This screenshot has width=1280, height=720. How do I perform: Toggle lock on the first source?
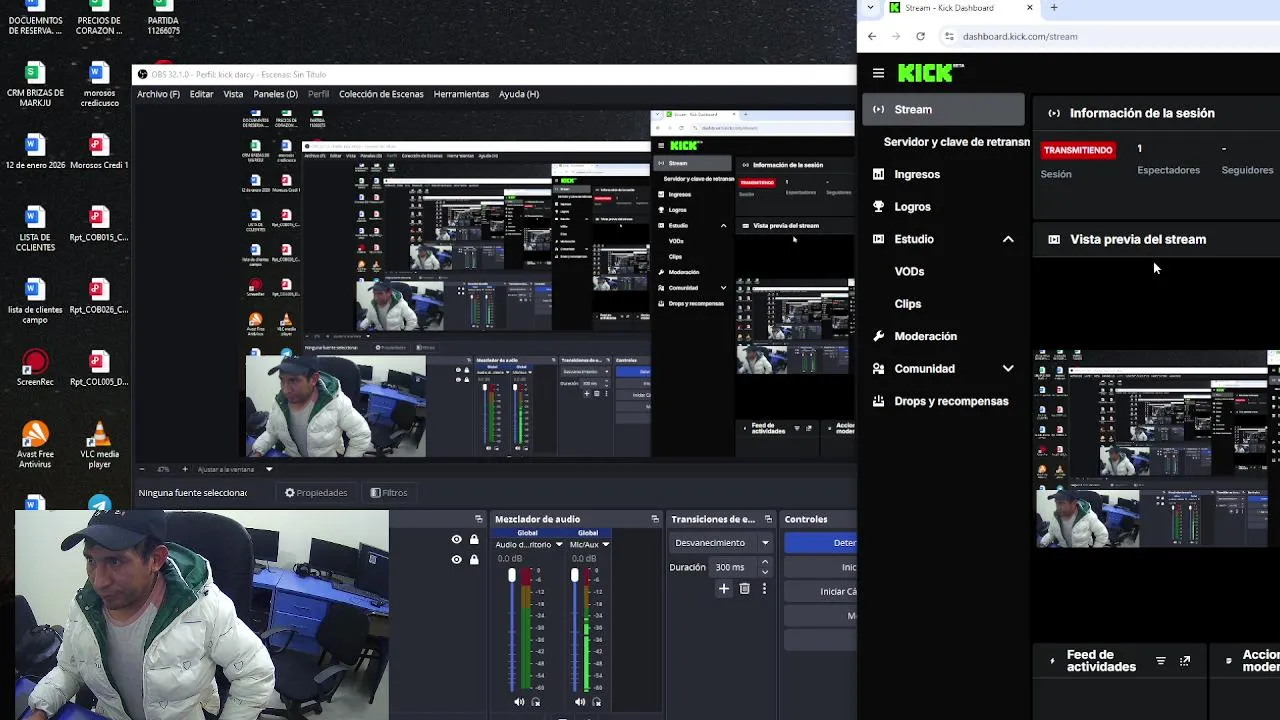point(474,540)
